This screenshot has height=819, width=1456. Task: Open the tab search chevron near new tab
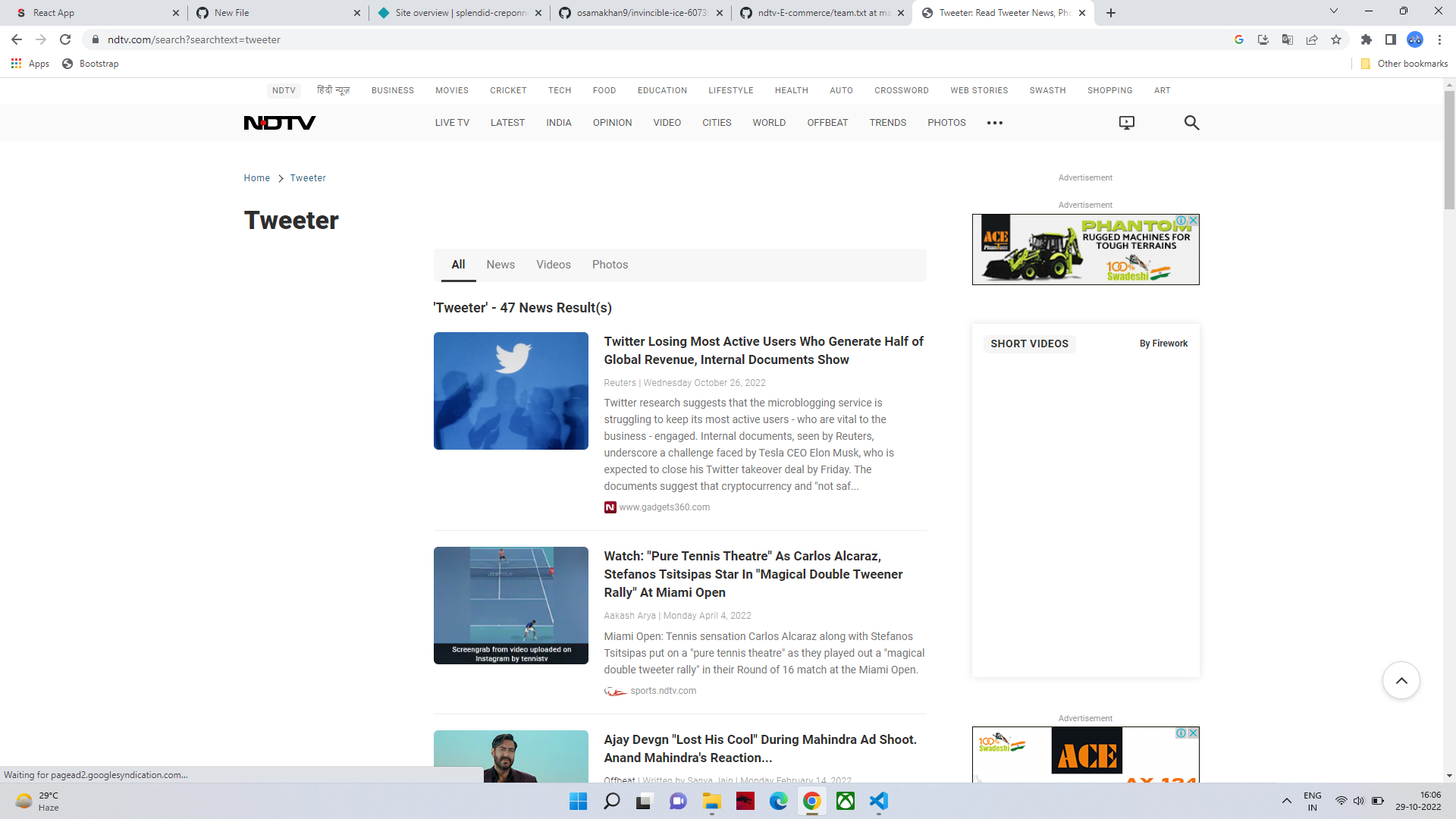[x=1333, y=11]
